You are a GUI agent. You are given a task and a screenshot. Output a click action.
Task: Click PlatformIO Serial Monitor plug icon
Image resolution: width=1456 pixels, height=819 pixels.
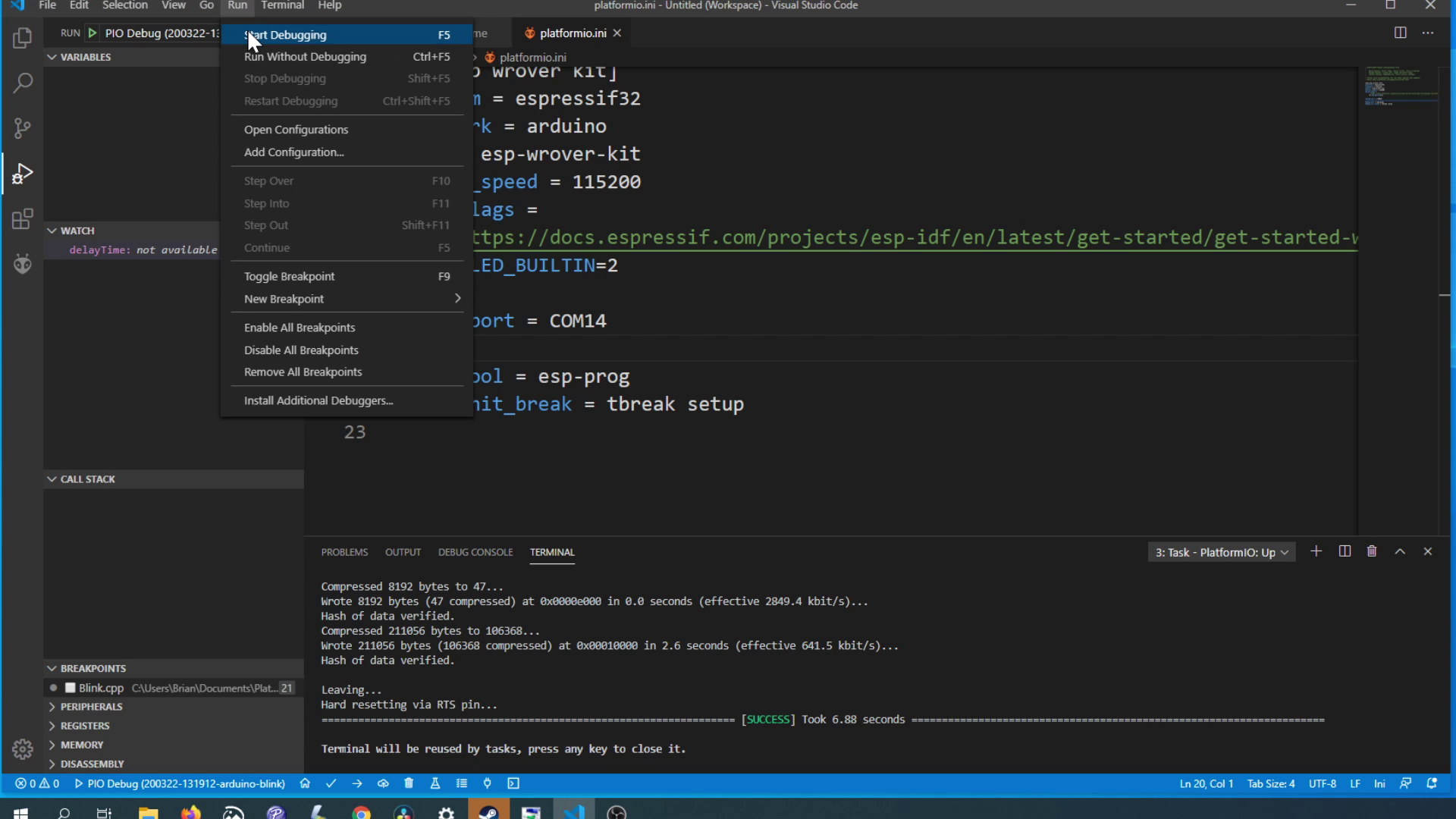click(488, 783)
